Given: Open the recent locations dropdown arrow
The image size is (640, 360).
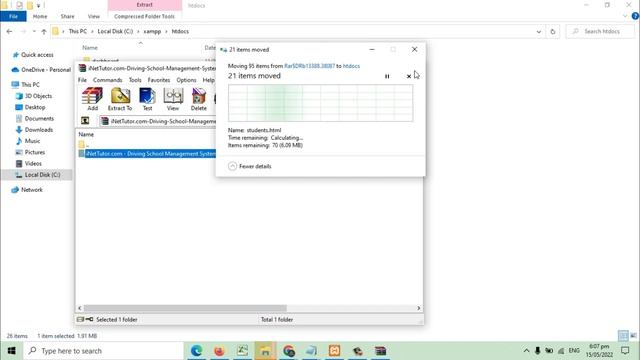Looking at the screenshot, I should (34, 31).
